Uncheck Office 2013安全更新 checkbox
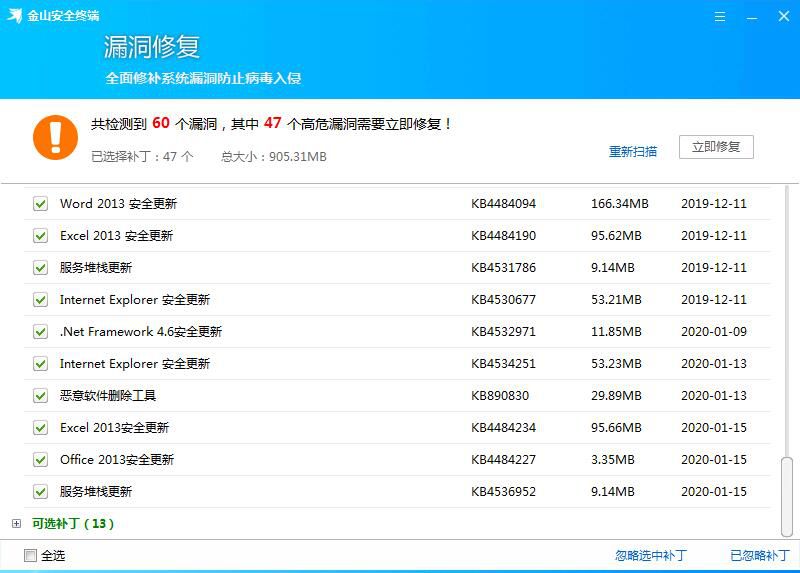The width and height of the screenshot is (800, 573). point(40,460)
